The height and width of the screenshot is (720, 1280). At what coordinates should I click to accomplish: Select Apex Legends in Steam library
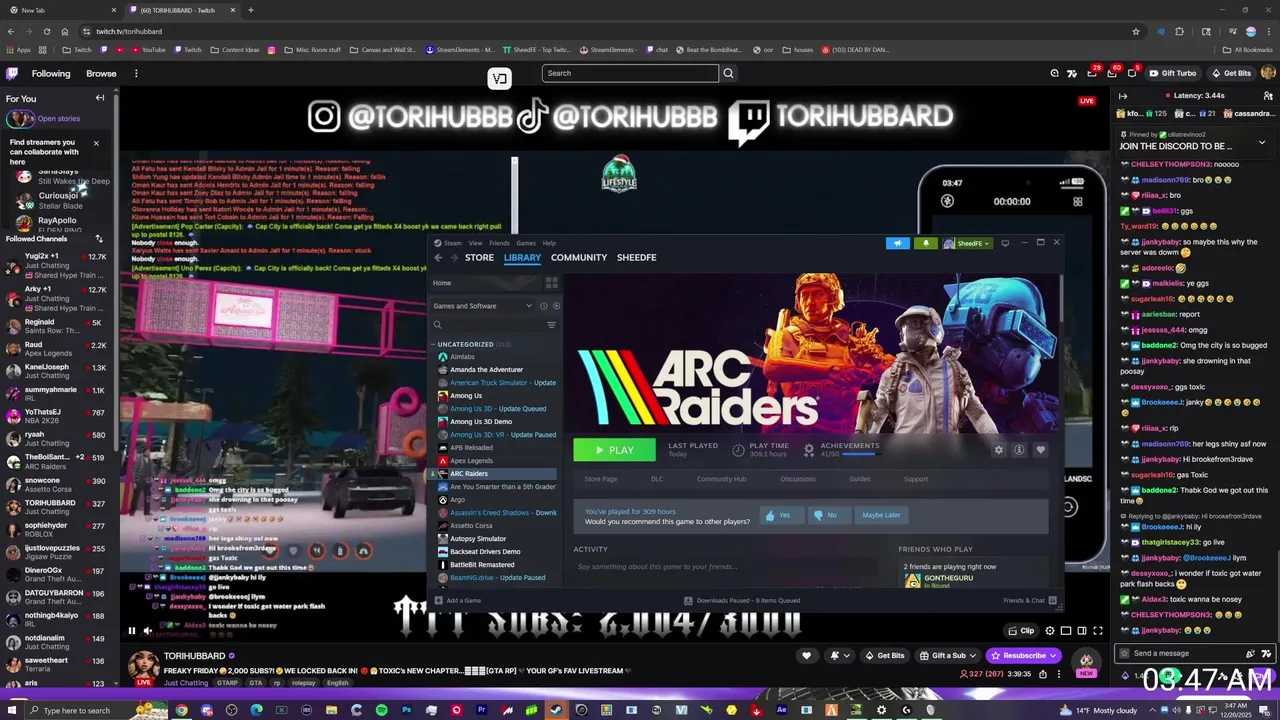pos(471,460)
